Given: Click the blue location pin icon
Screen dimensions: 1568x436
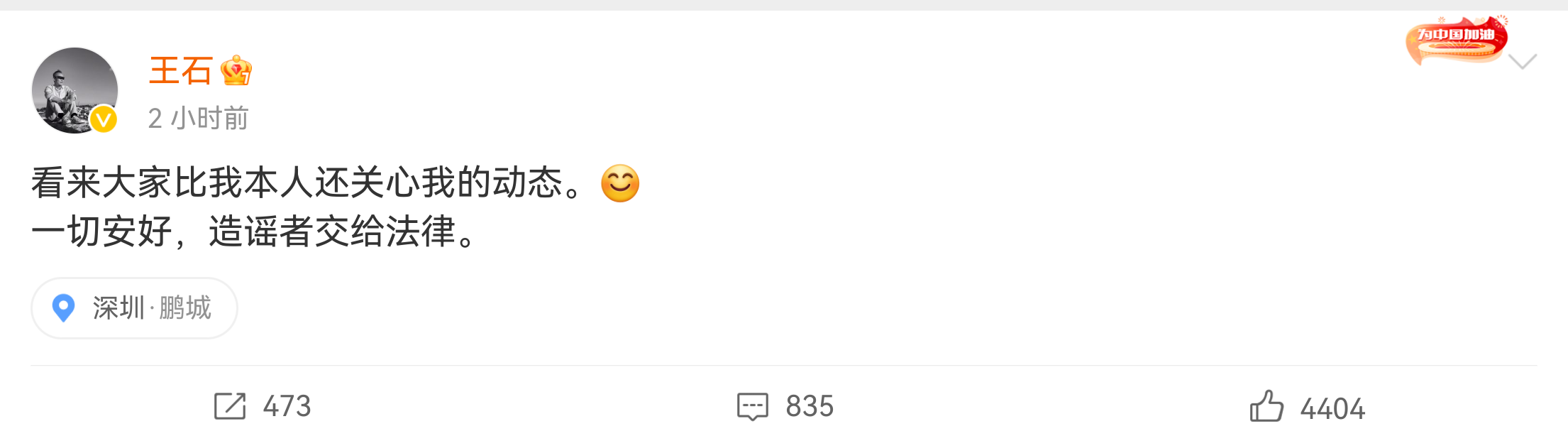Looking at the screenshot, I should (64, 308).
